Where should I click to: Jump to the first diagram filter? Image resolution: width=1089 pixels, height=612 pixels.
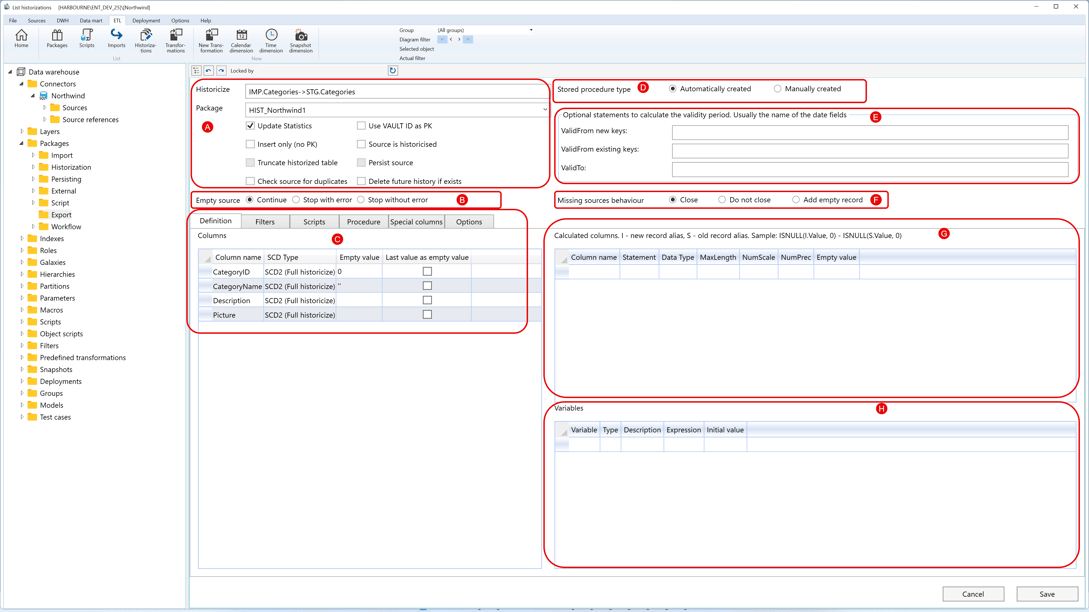[442, 40]
